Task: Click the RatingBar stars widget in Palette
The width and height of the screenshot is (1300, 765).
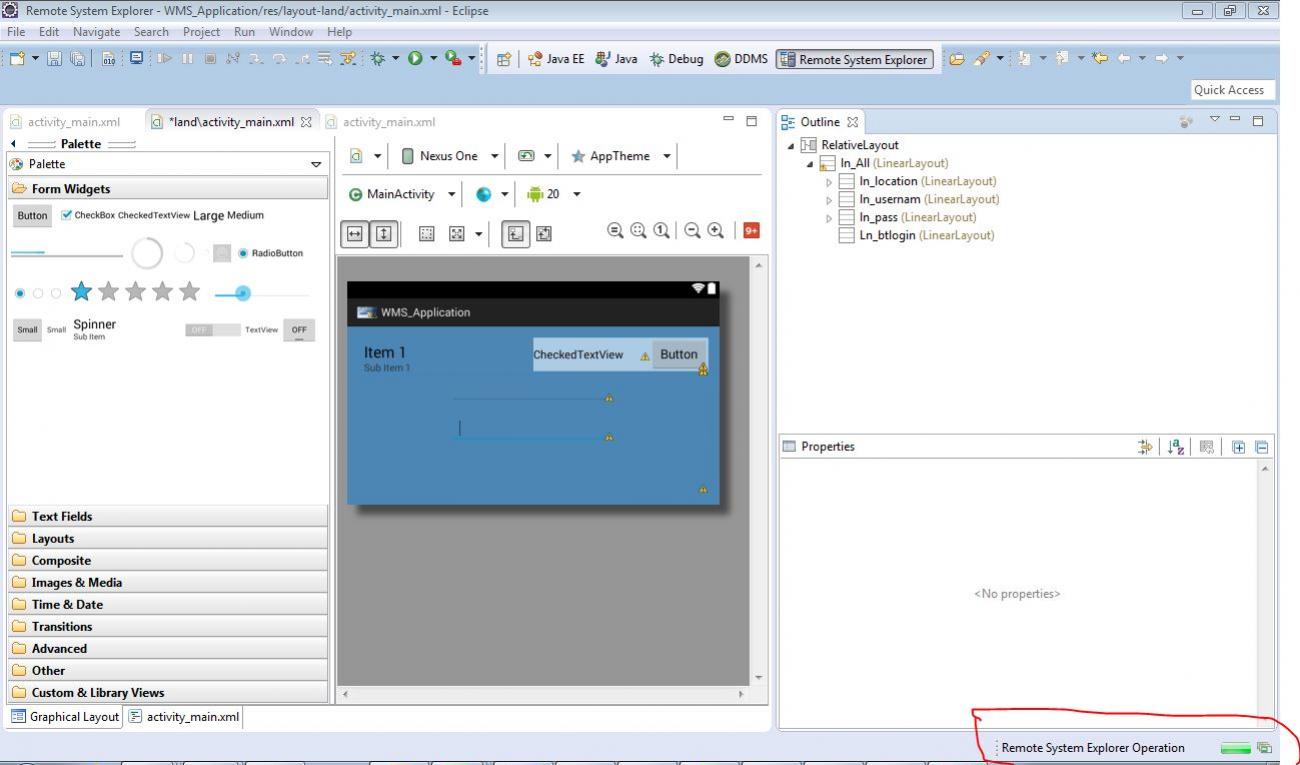Action: click(135, 292)
